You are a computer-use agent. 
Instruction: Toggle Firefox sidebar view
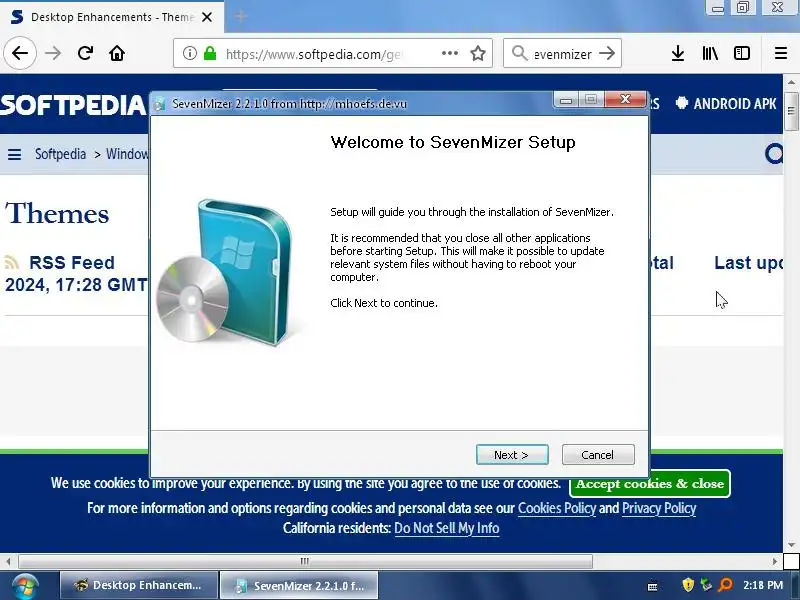click(x=742, y=53)
